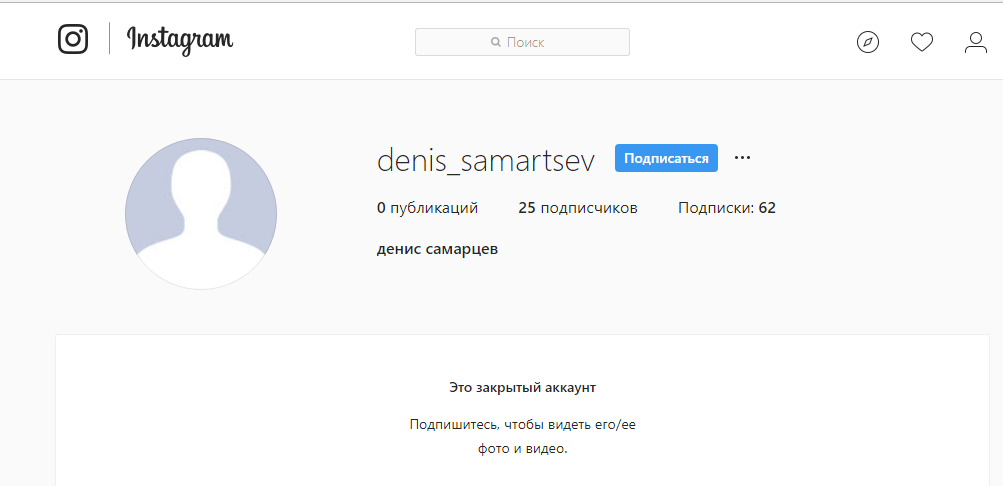Click the default avatar profile picture
This screenshot has width=1003, height=486.
pos(201,214)
